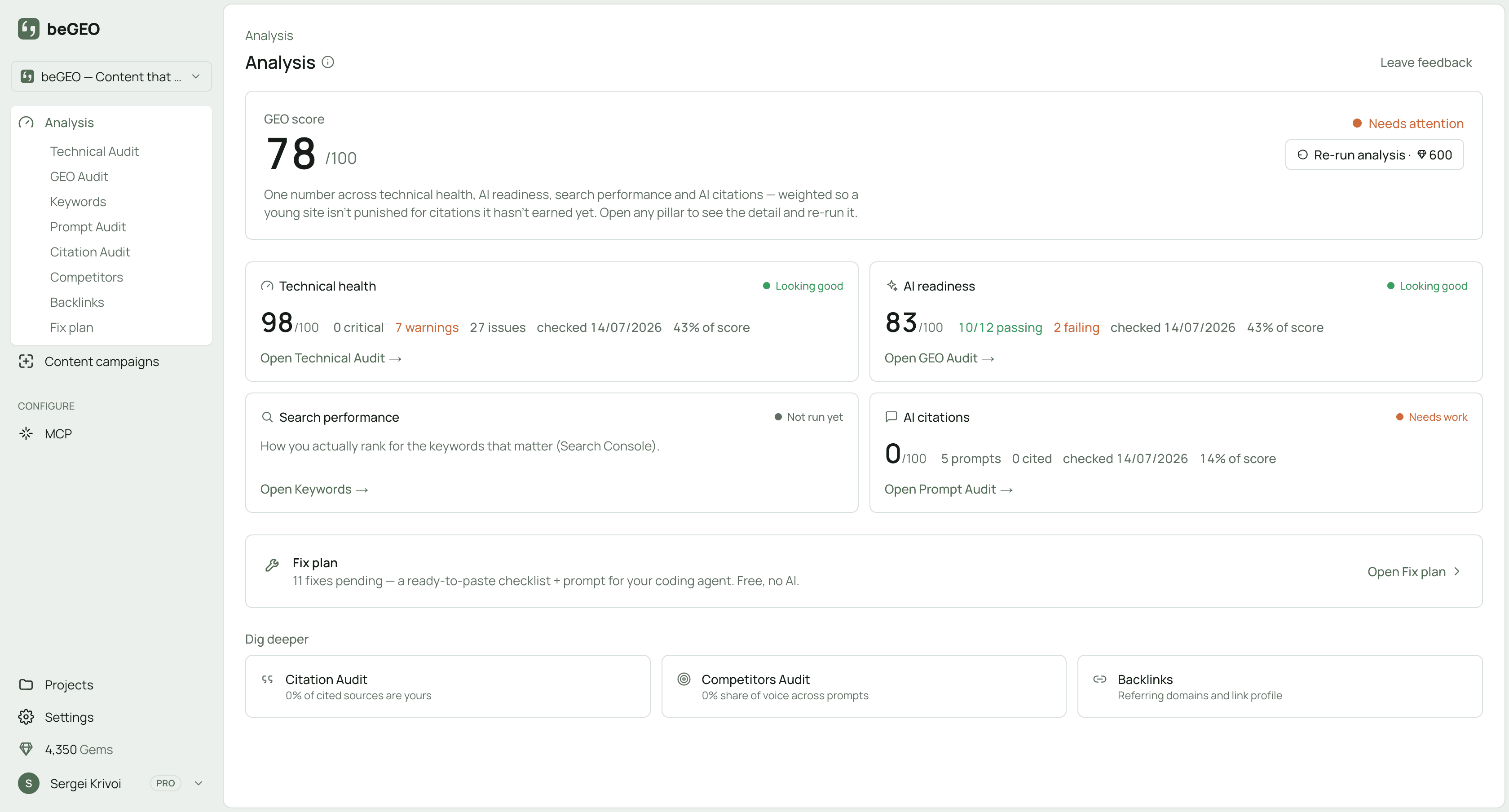1509x812 pixels.
Task: Click the Settings gear icon
Action: pos(26,716)
